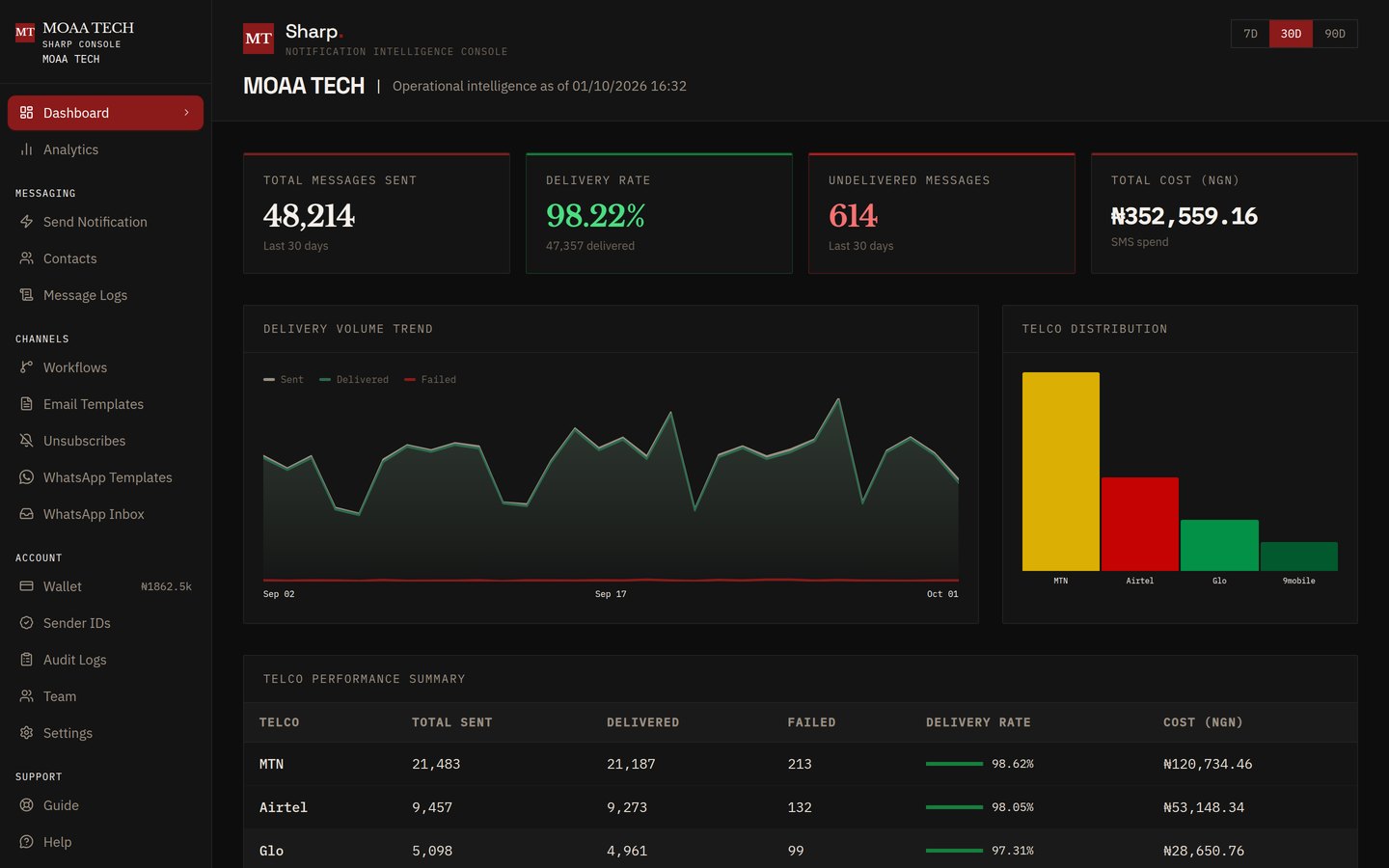Open the Contacts page
This screenshot has width=1389, height=868.
105,258
